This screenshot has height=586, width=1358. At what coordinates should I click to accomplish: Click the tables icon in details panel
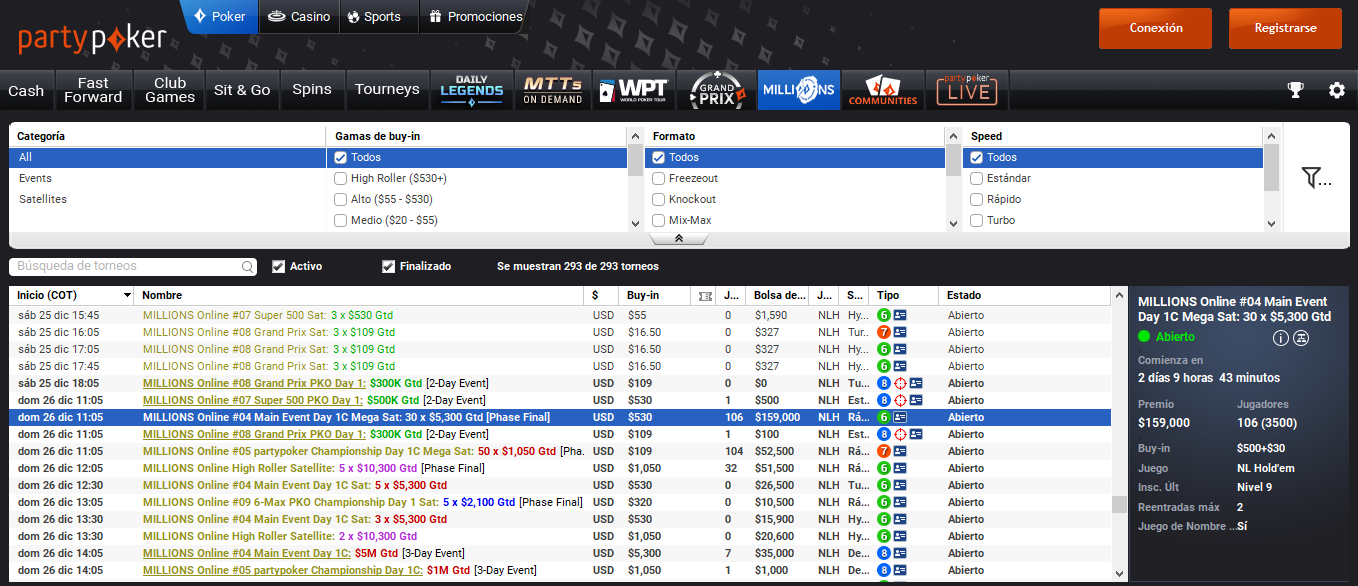tap(1301, 338)
